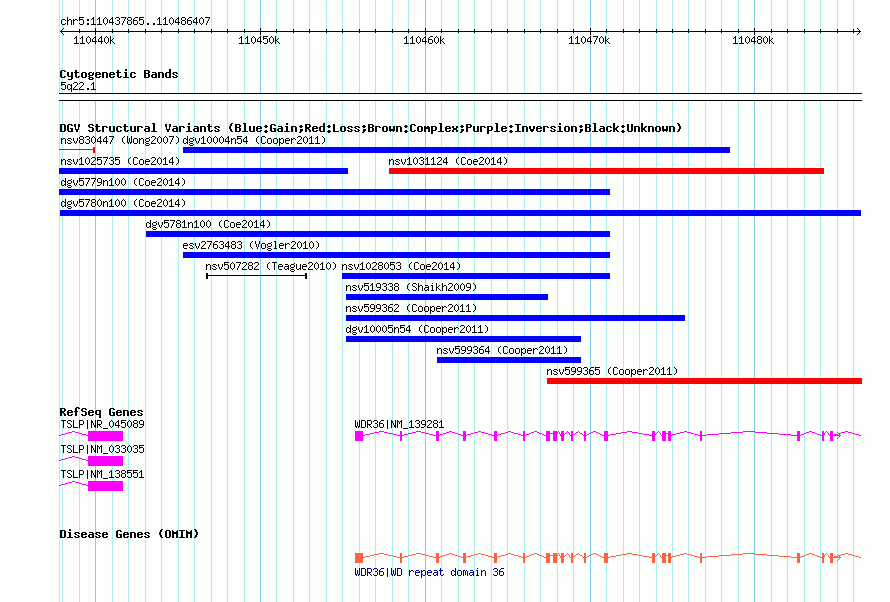Click the DGV Structural Variants track title
This screenshot has width=890, height=602.
point(371,128)
